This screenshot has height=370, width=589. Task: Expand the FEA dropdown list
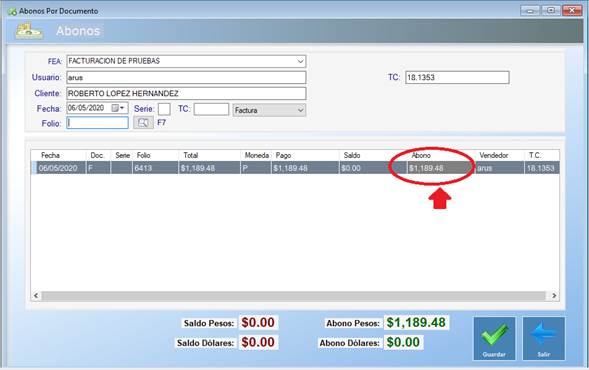click(300, 61)
